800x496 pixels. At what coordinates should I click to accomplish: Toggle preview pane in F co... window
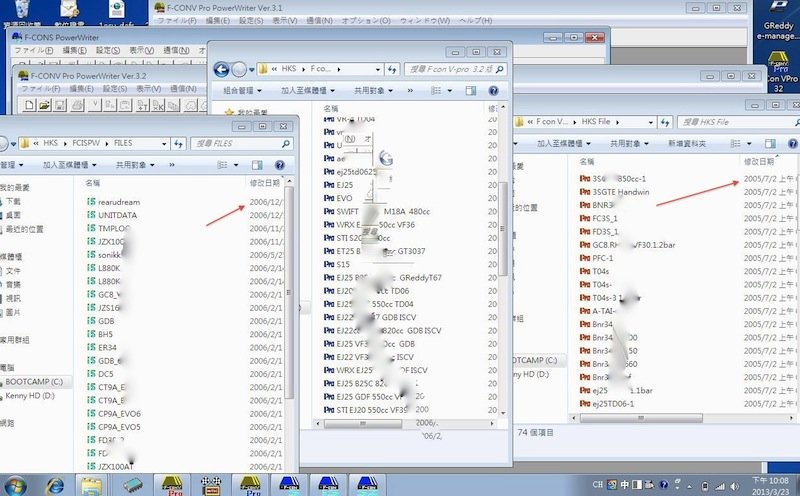[471, 91]
